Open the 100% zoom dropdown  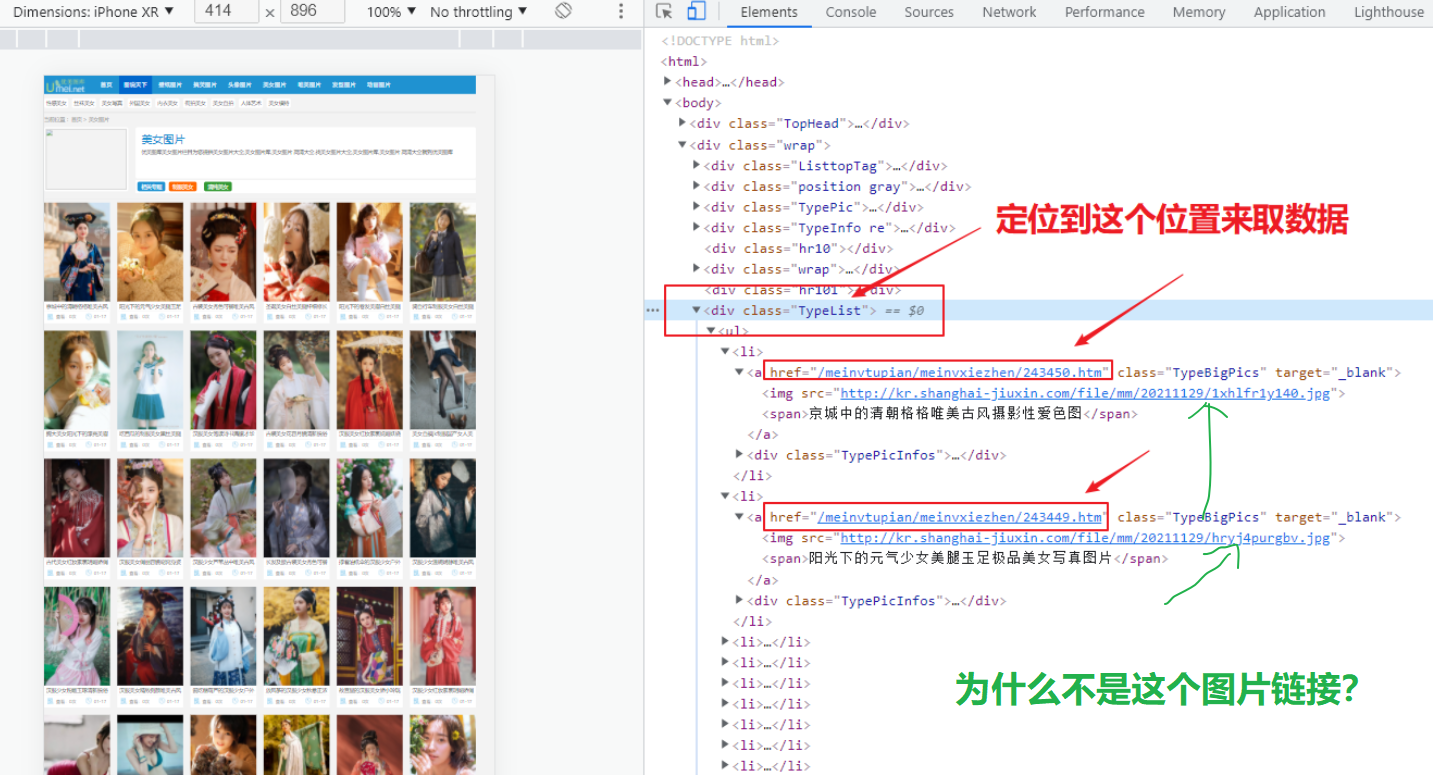[391, 12]
